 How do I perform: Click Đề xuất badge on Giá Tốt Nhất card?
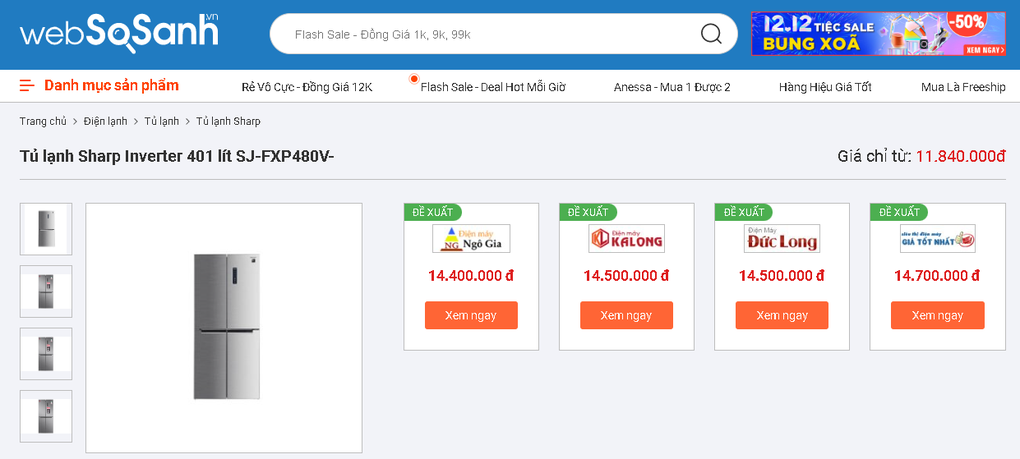point(899,212)
